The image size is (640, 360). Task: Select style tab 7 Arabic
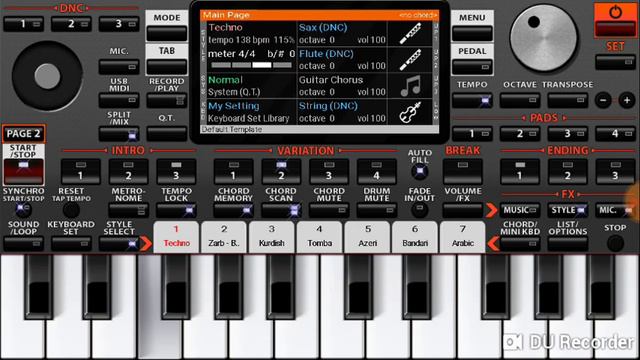(x=462, y=237)
